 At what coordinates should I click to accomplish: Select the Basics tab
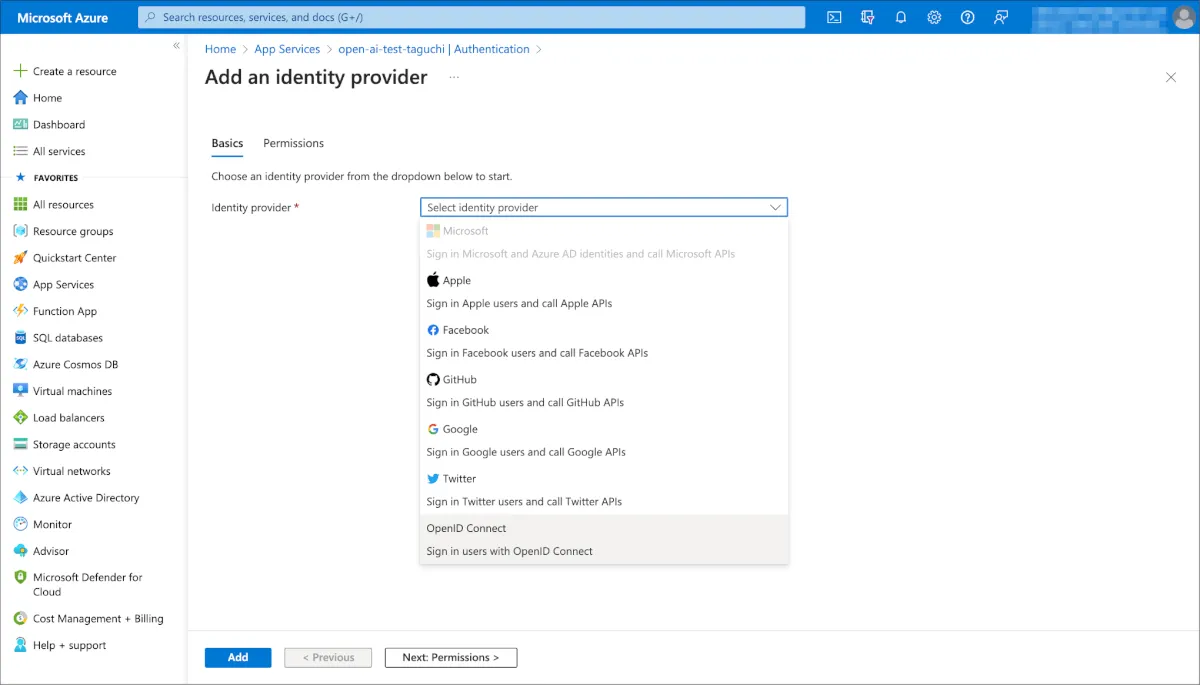pos(227,143)
